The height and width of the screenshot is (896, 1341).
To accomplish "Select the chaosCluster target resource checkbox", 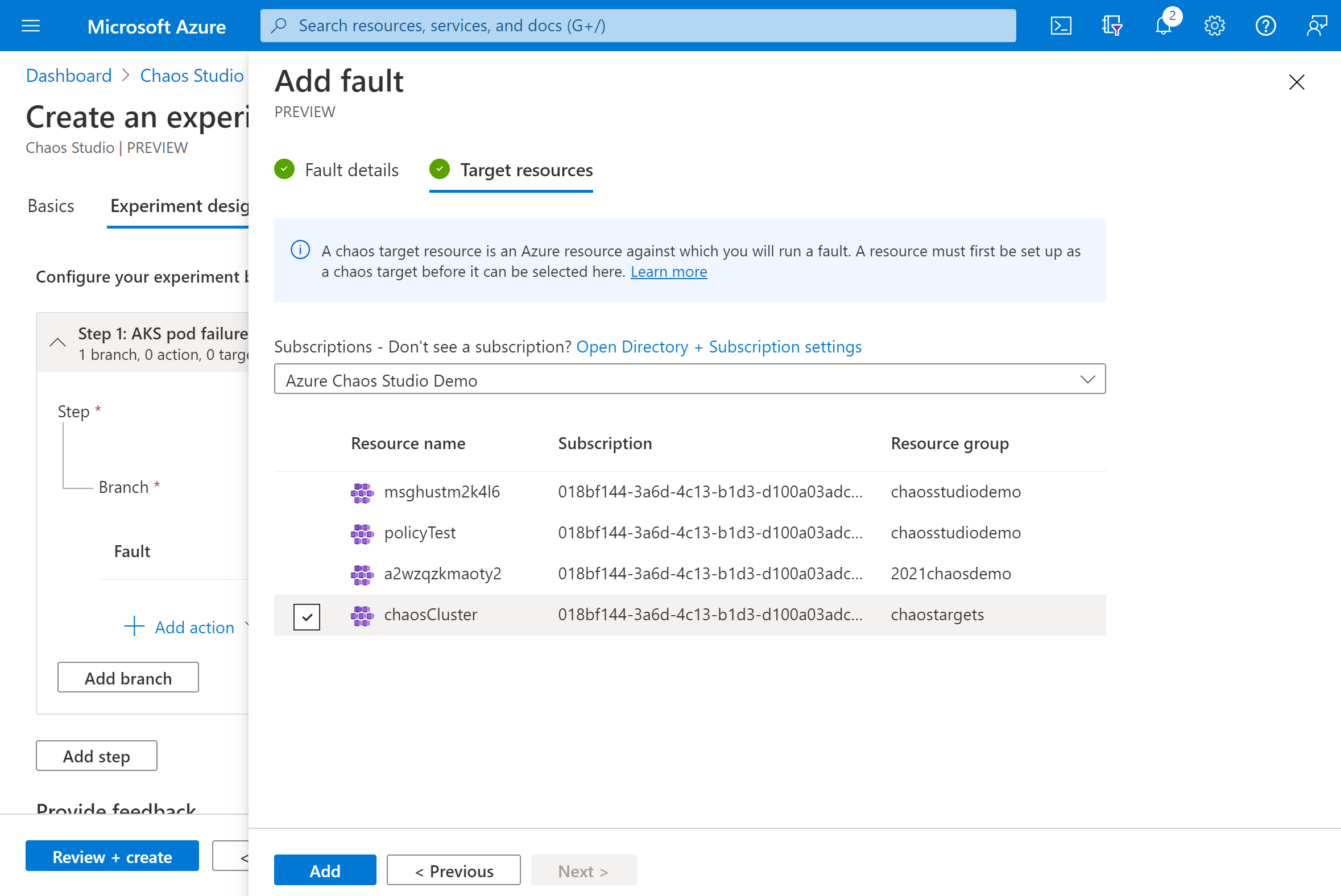I will 307,614.
